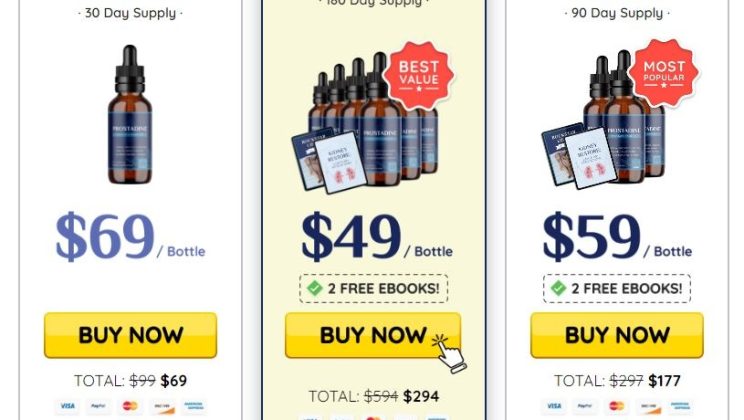Image resolution: width=744 pixels, height=420 pixels.
Task: Click the three-bottle bundle product image
Action: pos(604,121)
